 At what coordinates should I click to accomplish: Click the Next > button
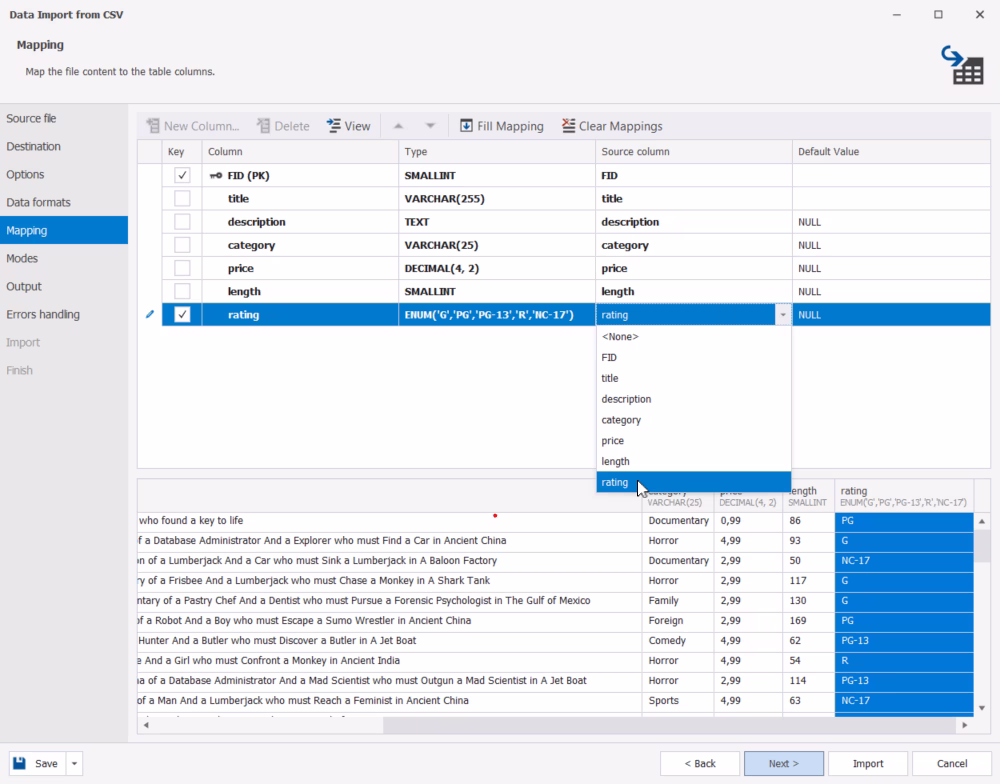[783, 763]
